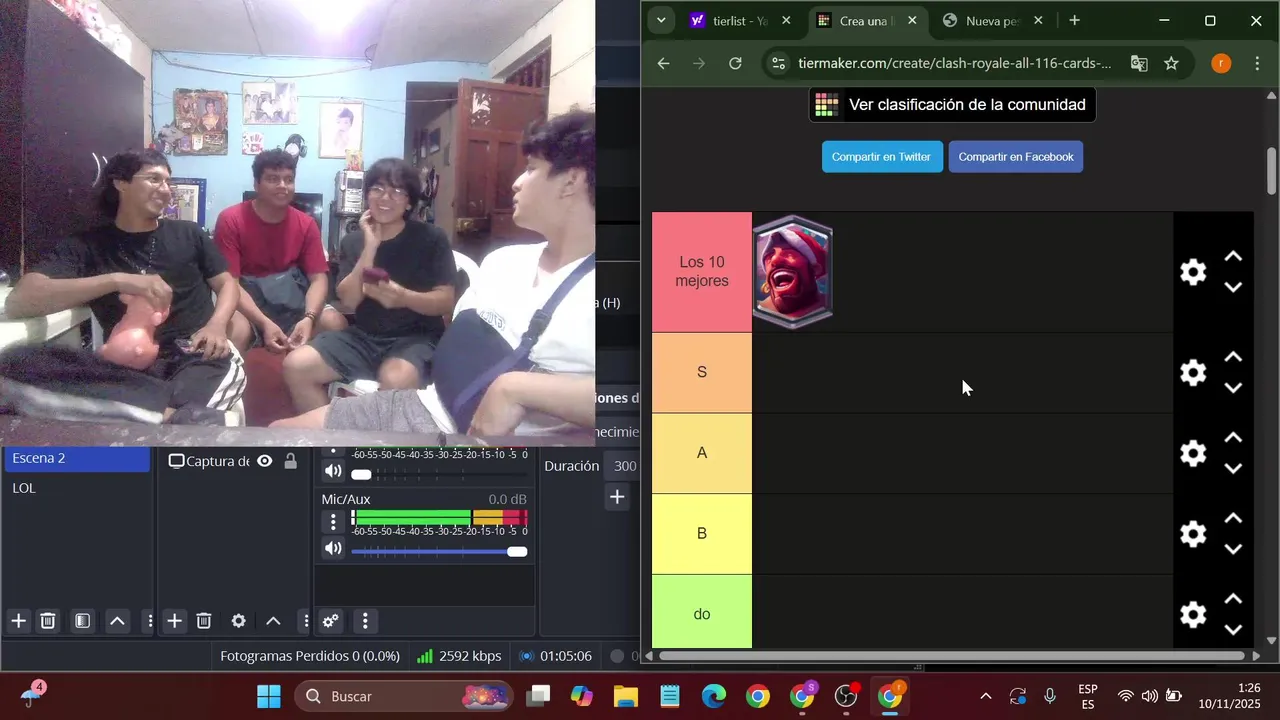This screenshot has height=720, width=1280.
Task: Move tier S row down
Action: point(1233,388)
